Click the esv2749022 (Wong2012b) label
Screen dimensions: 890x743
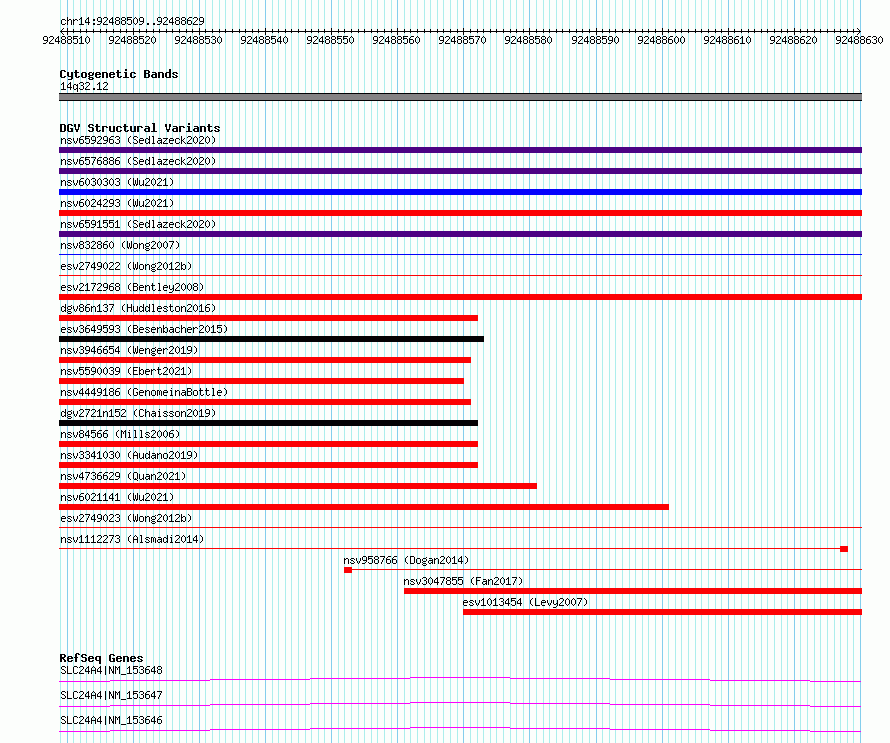point(126,266)
